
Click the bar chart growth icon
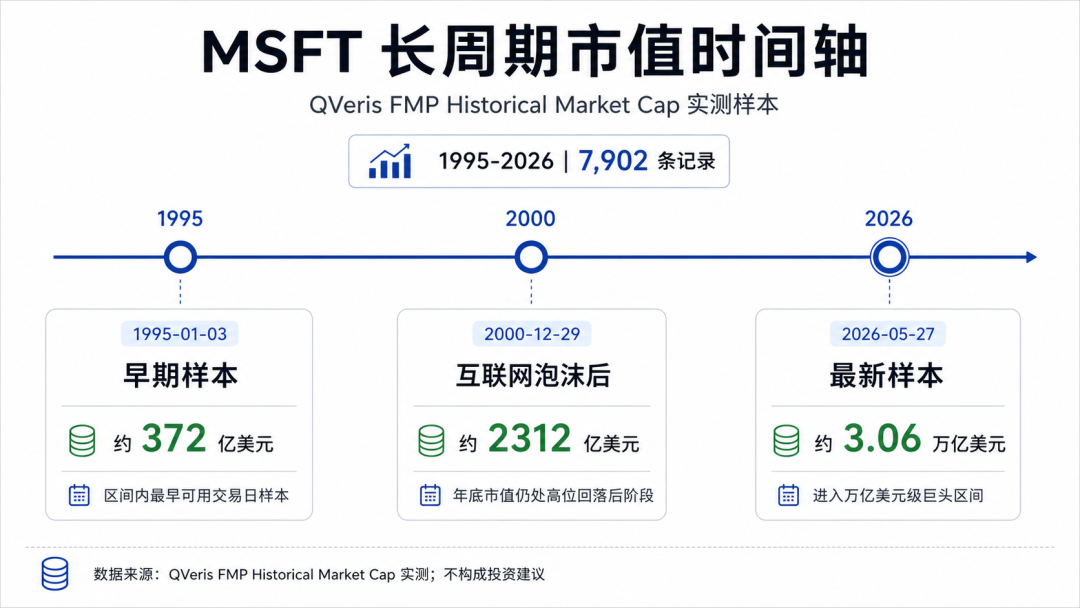coord(390,162)
